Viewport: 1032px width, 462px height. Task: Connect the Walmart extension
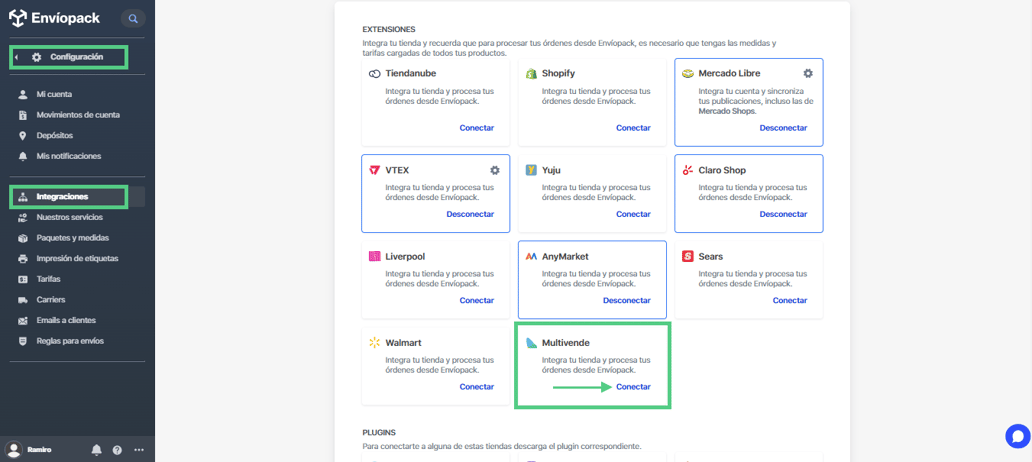click(477, 386)
